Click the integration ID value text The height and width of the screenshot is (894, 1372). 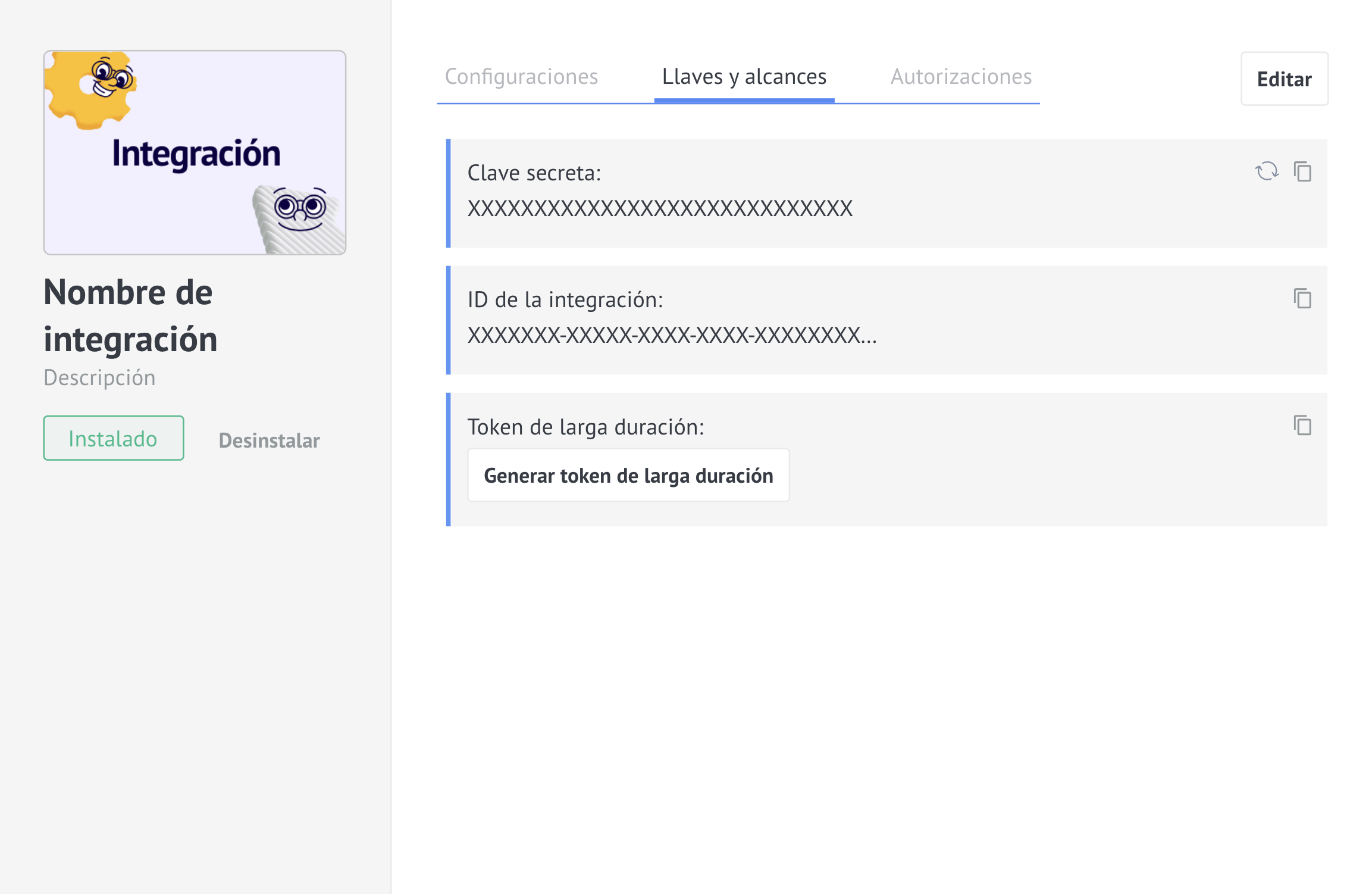[x=672, y=336]
